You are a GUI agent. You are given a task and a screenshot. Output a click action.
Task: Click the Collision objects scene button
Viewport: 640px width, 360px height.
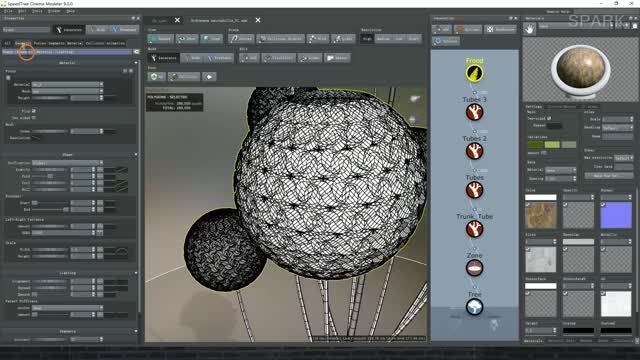click(280, 39)
